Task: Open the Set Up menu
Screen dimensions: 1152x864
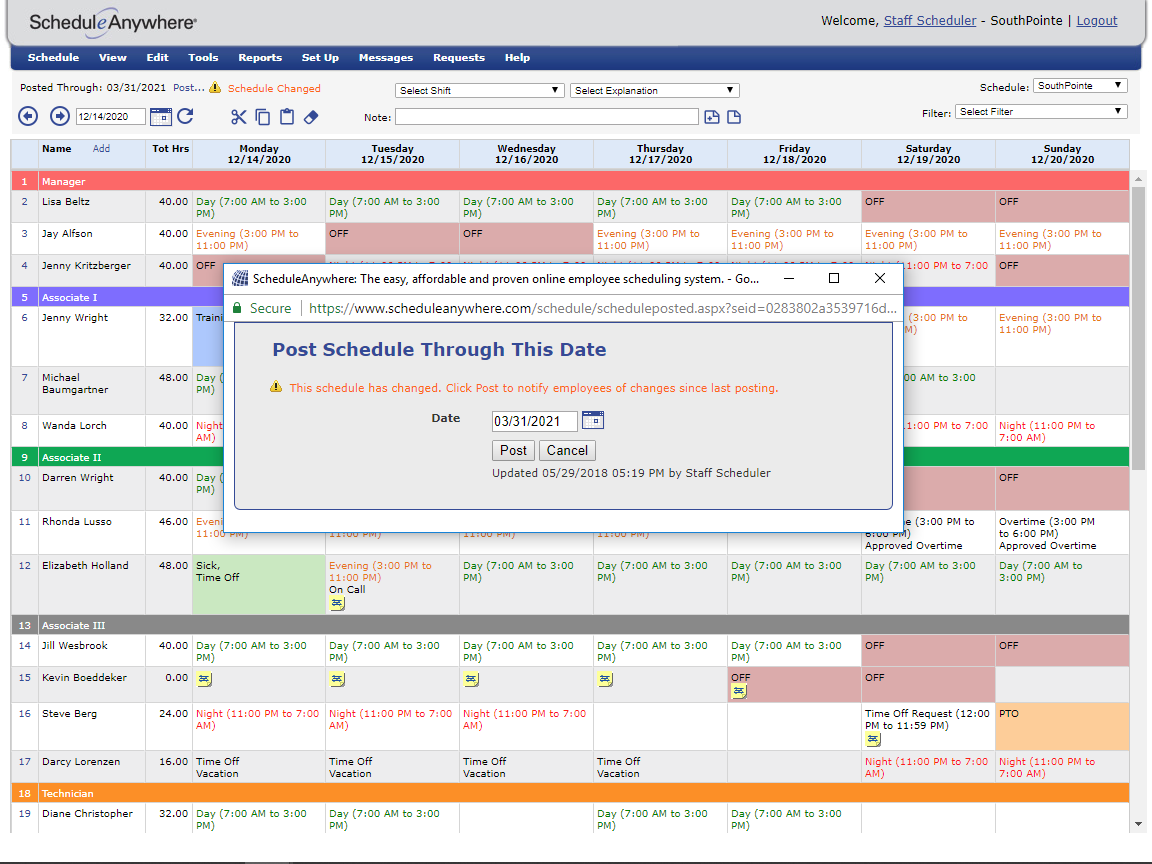Action: pos(320,57)
